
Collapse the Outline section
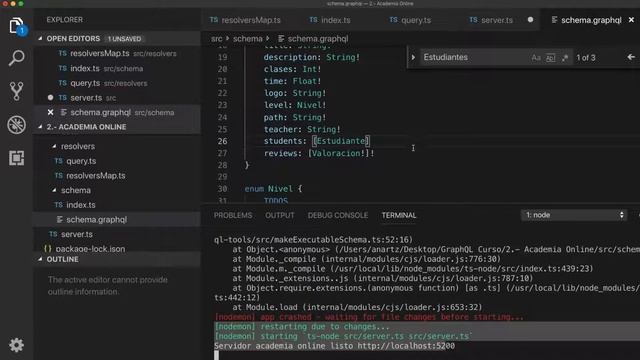click(x=40, y=259)
